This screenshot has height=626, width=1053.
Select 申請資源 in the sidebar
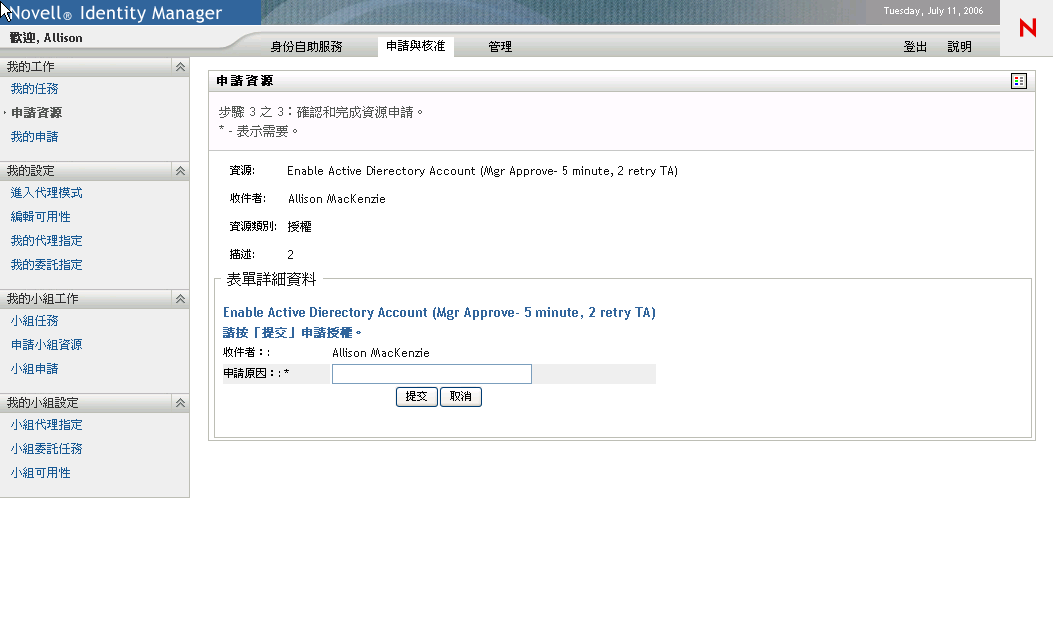(36, 113)
